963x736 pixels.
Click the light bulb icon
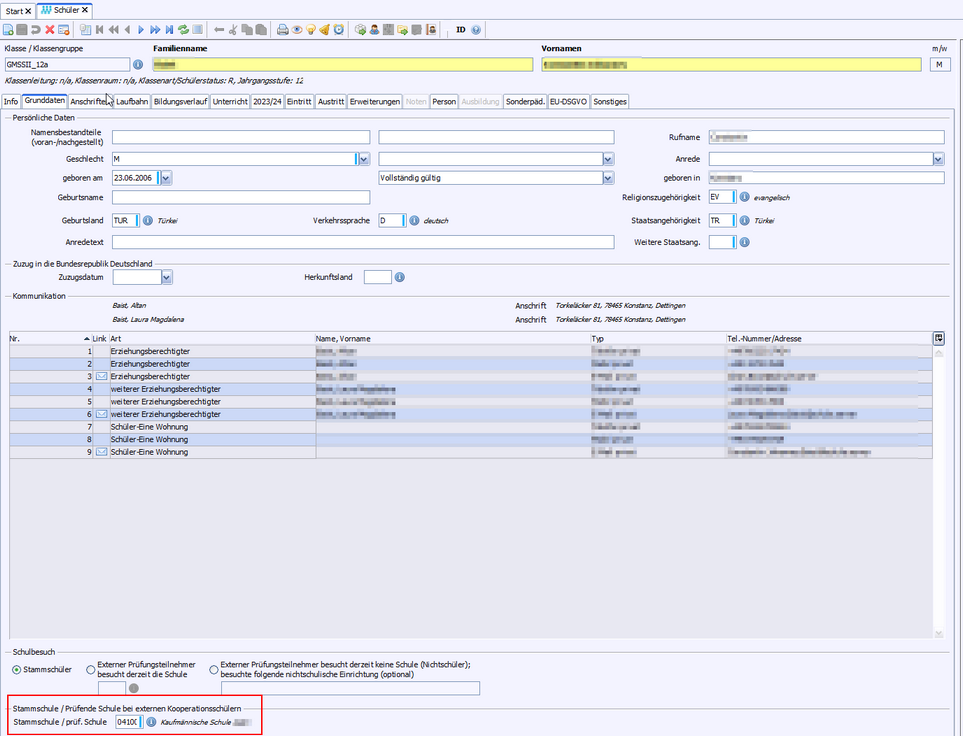coord(311,29)
